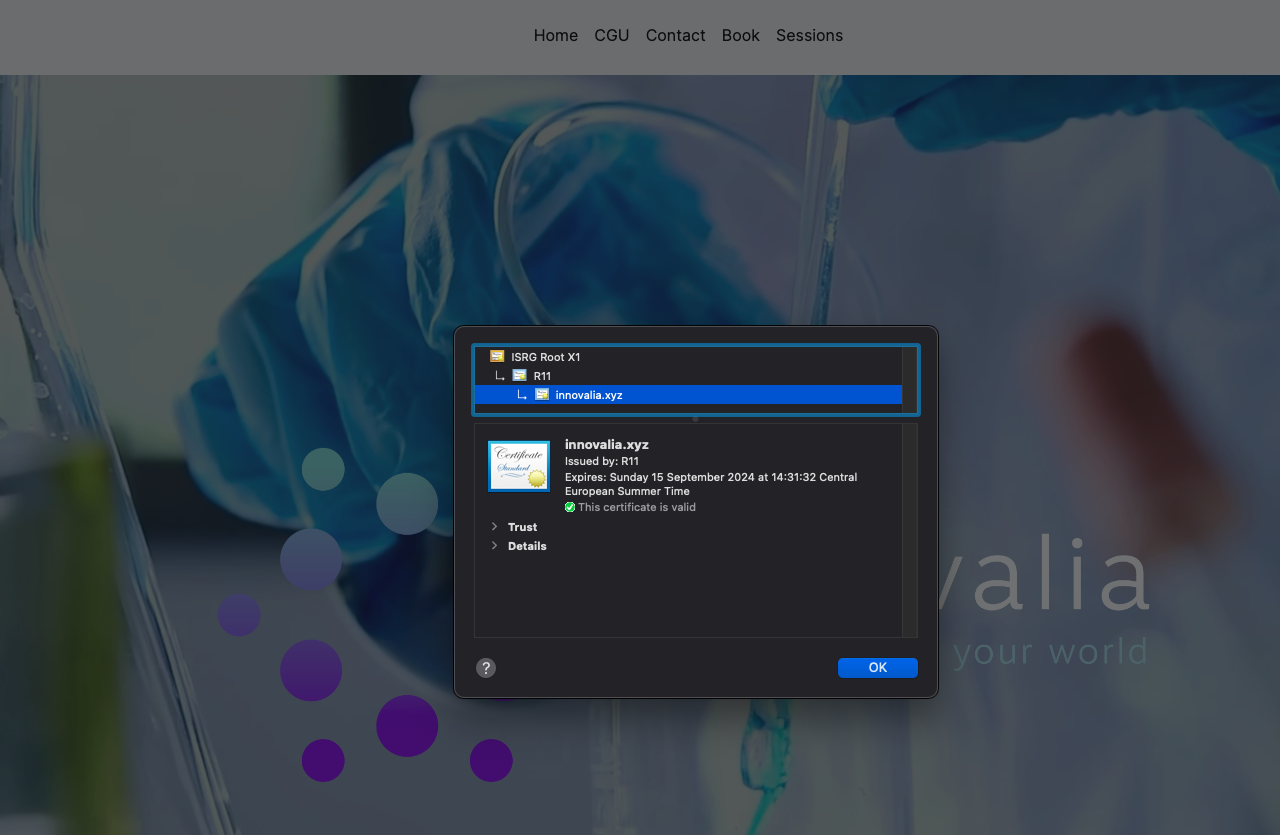Click the certificate details pane scrollbar
Image resolution: width=1280 pixels, height=835 pixels.
(x=909, y=530)
